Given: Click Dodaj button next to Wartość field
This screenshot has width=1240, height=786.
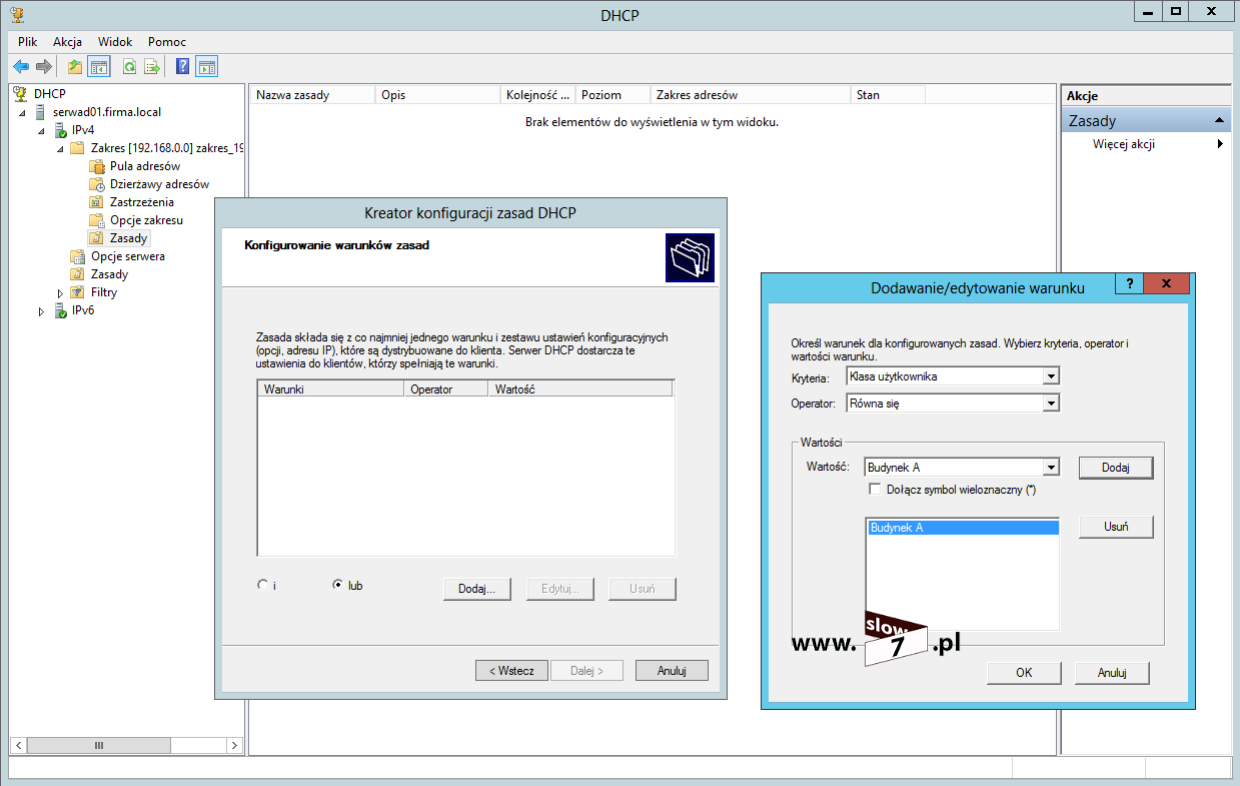Looking at the screenshot, I should point(1115,467).
